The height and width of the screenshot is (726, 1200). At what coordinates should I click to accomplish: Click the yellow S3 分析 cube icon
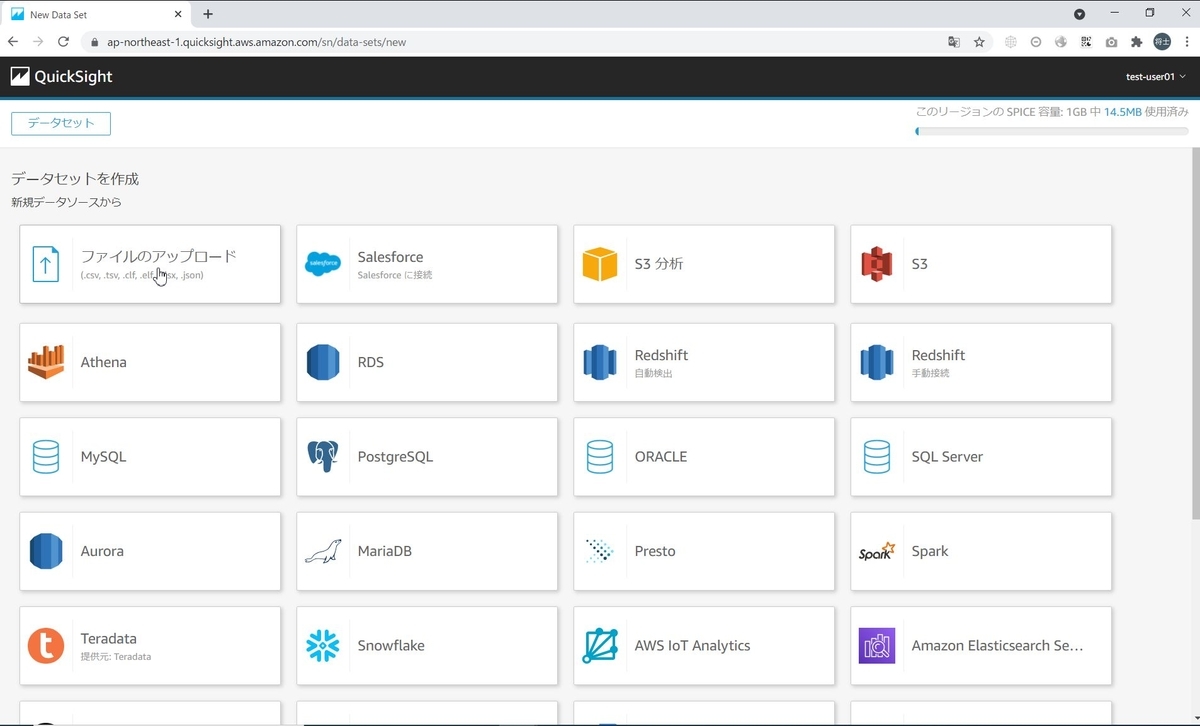[x=600, y=264]
